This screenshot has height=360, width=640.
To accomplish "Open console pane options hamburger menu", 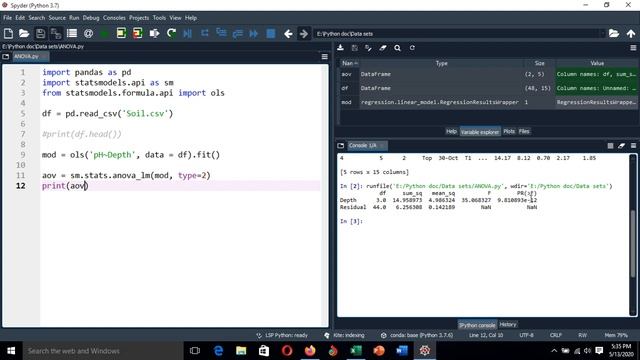I will [633, 146].
